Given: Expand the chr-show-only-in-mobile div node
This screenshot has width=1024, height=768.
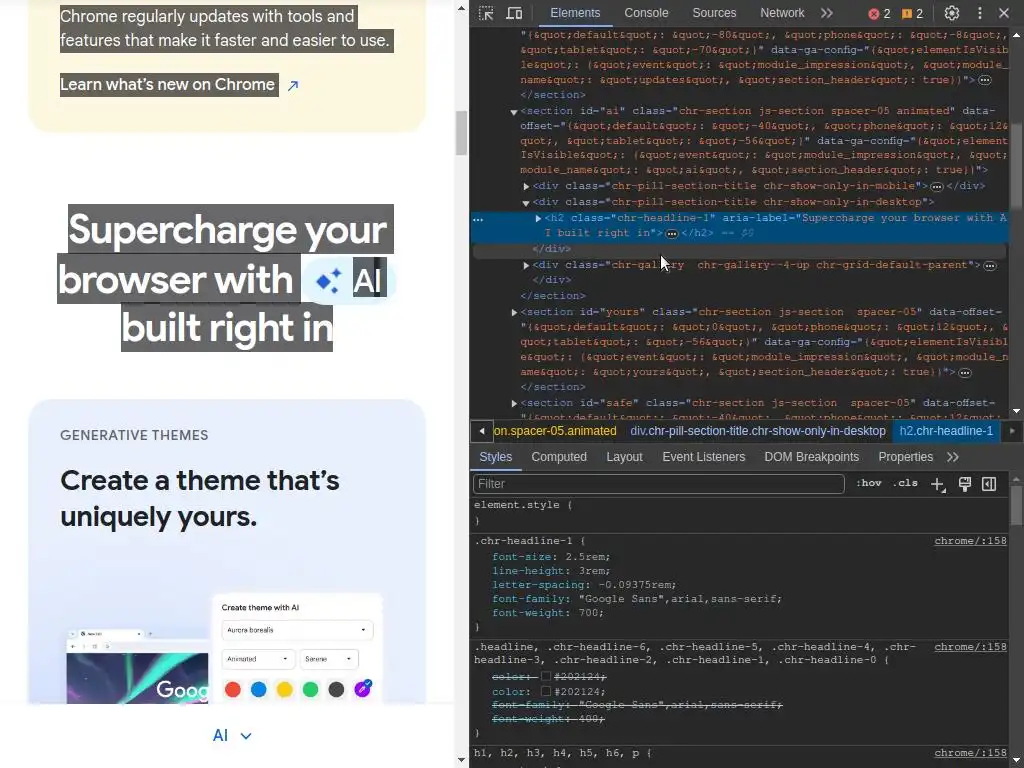Looking at the screenshot, I should tap(526, 187).
